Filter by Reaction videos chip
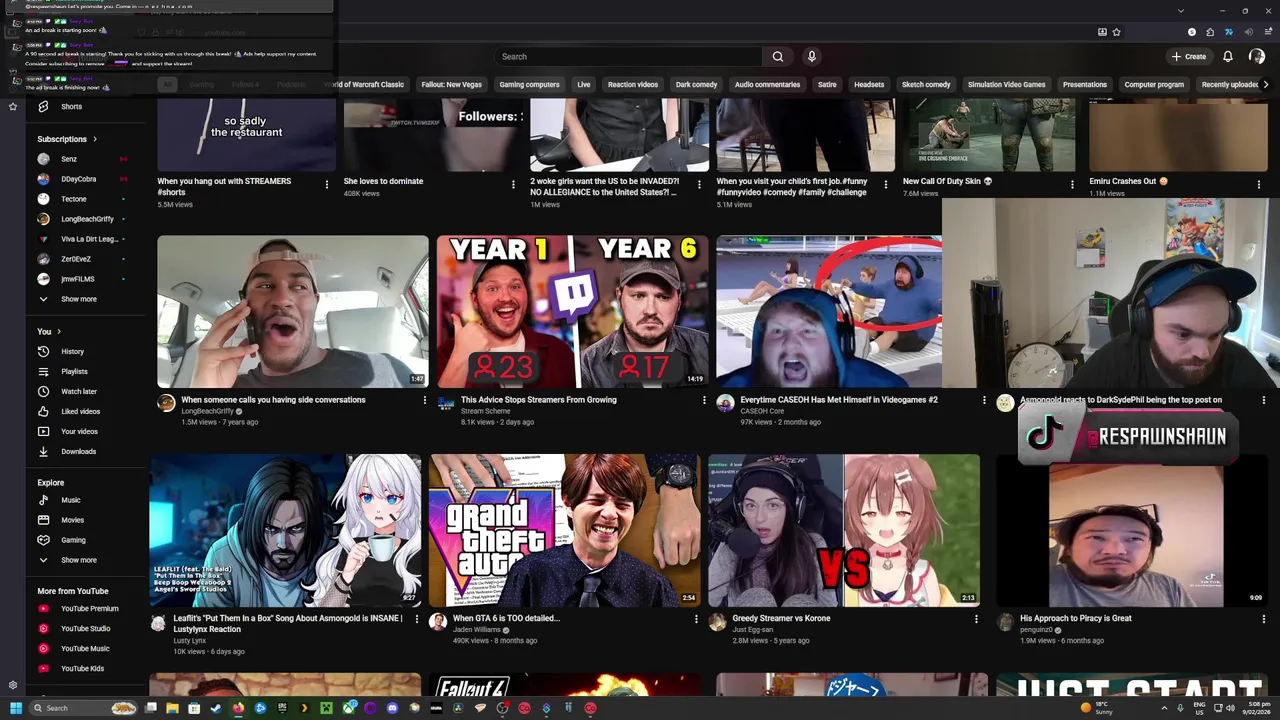Image resolution: width=1280 pixels, height=720 pixels. [633, 85]
